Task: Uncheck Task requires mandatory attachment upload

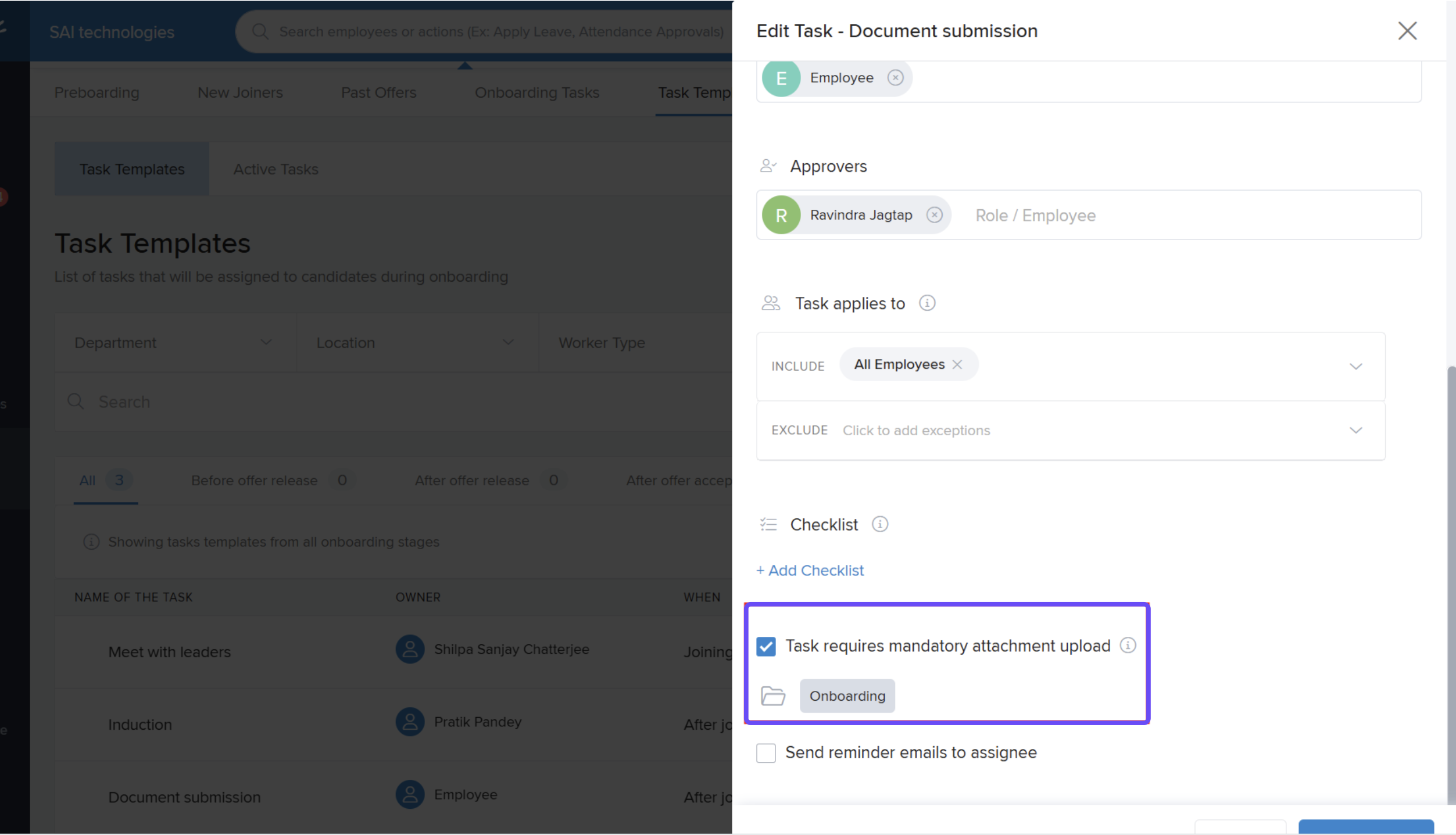Action: tap(766, 645)
